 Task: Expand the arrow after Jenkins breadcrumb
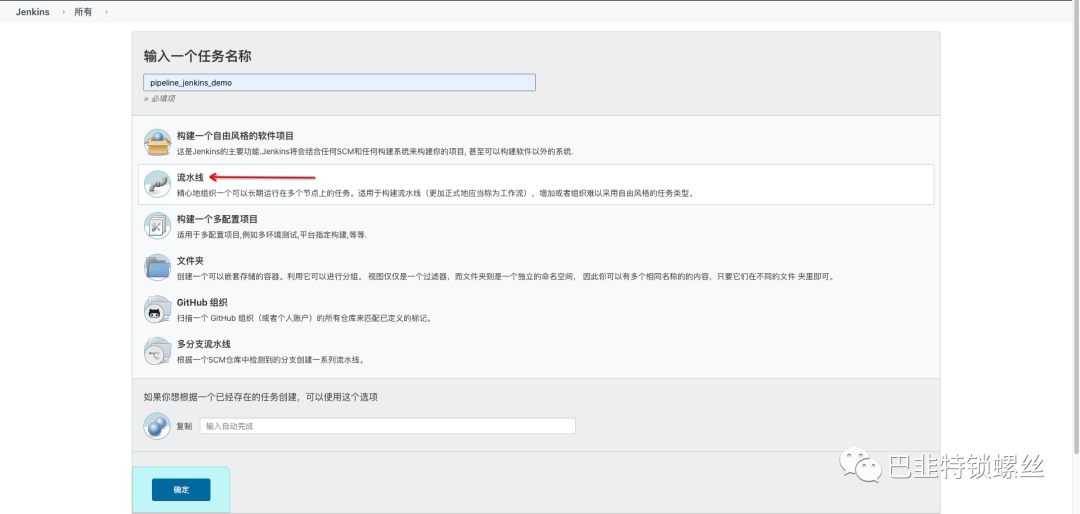[x=63, y=12]
